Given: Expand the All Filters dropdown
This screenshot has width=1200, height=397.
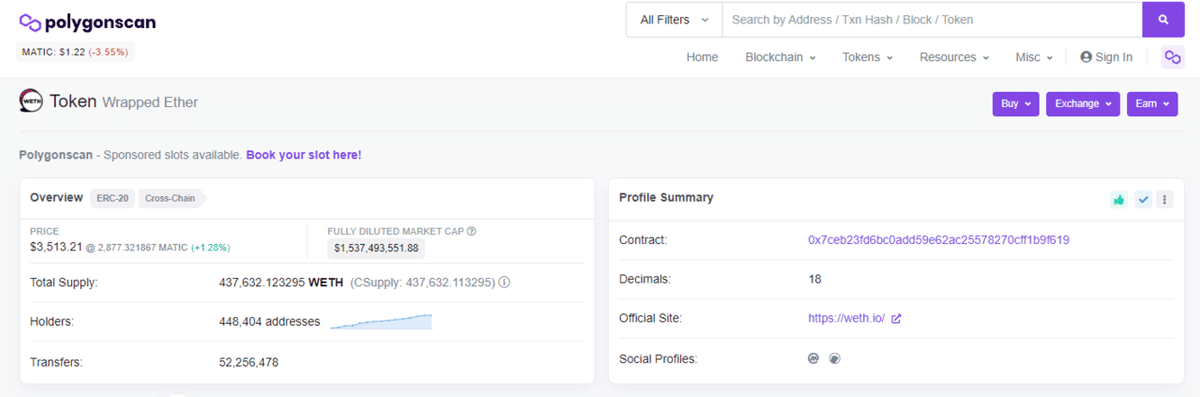Looking at the screenshot, I should (x=674, y=19).
